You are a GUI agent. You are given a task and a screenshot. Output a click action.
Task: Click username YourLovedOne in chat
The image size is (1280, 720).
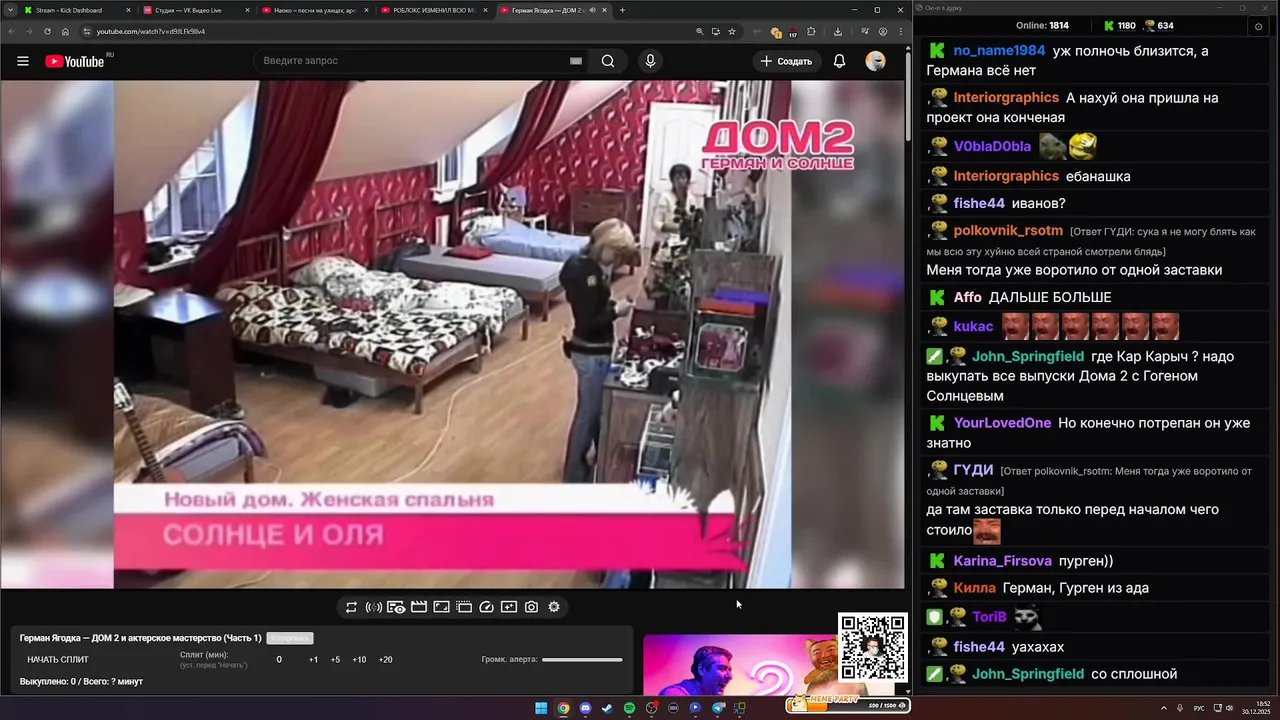[1002, 423]
